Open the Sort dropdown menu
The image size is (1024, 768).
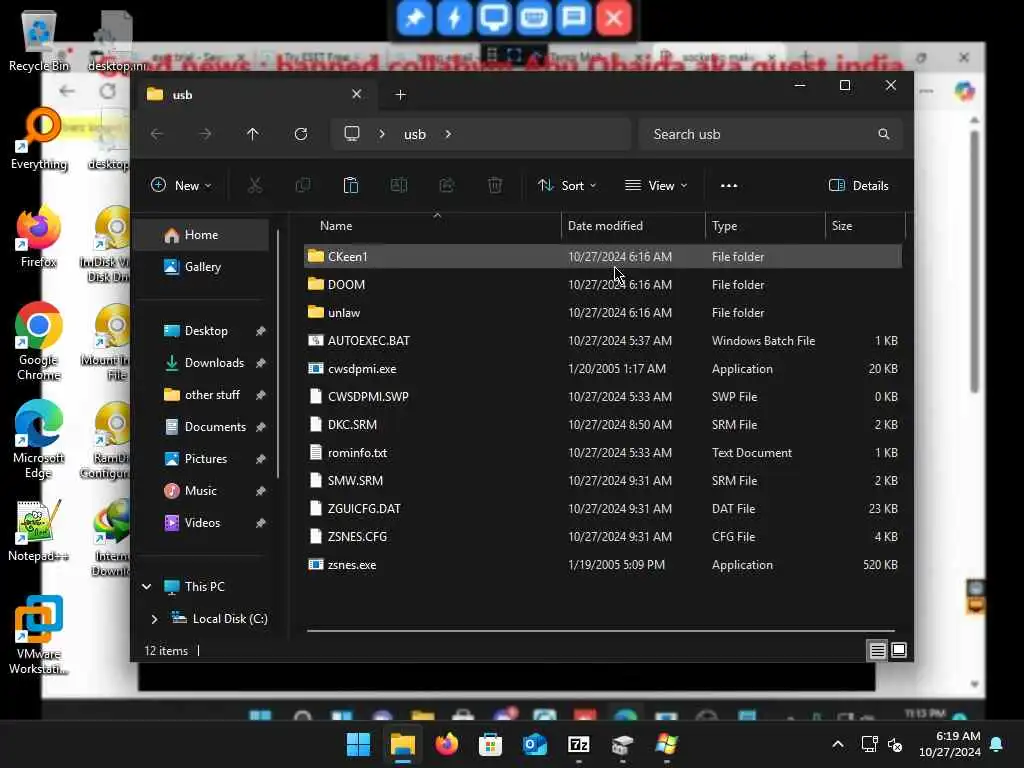[x=567, y=185]
